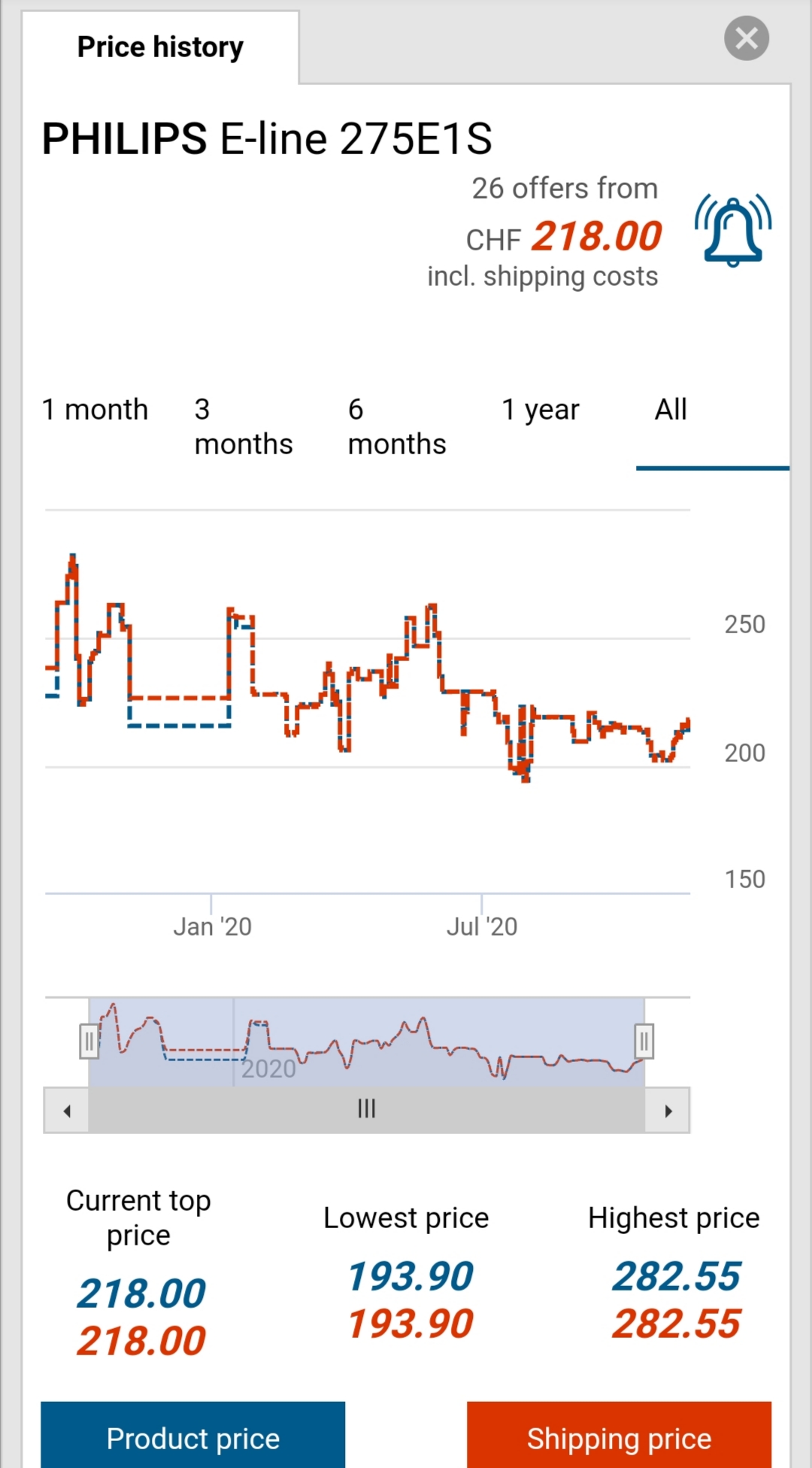Viewport: 812px width, 1468px height.
Task: Click the navigator mini chart area
Action: point(366,1042)
